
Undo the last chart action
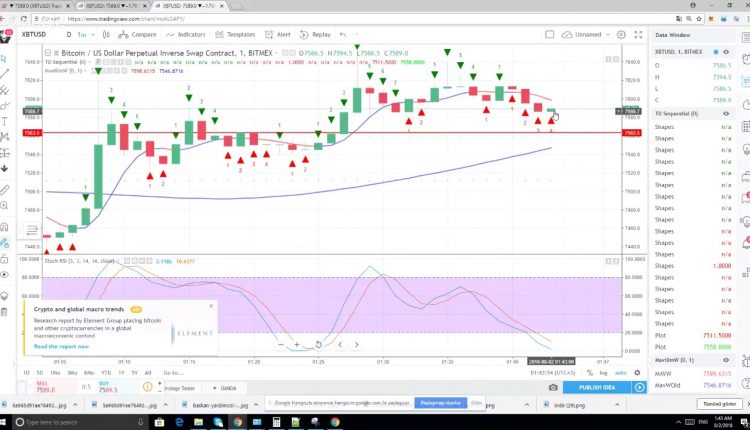click(343, 34)
